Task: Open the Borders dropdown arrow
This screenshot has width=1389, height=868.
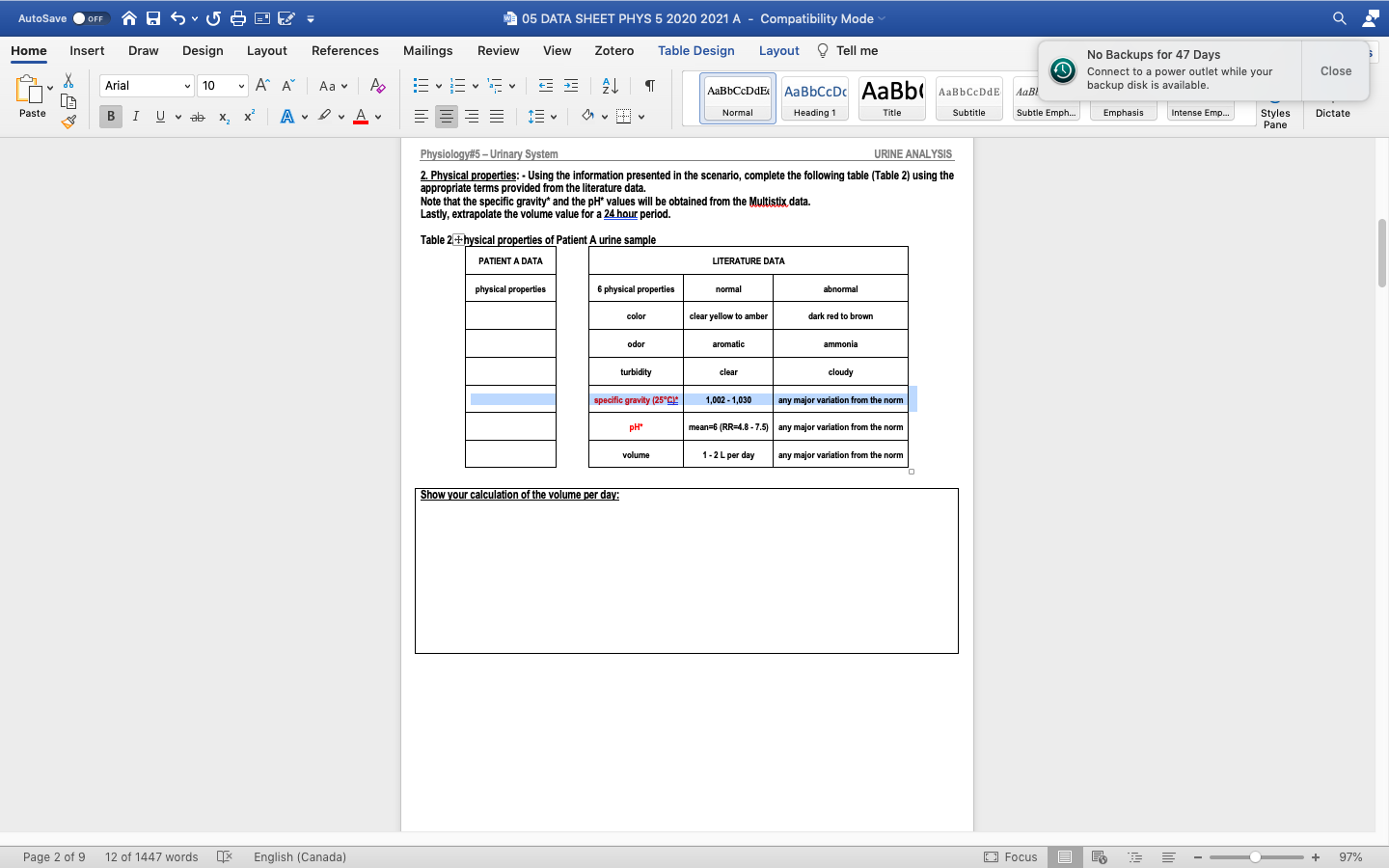Action: pyautogui.click(x=641, y=117)
